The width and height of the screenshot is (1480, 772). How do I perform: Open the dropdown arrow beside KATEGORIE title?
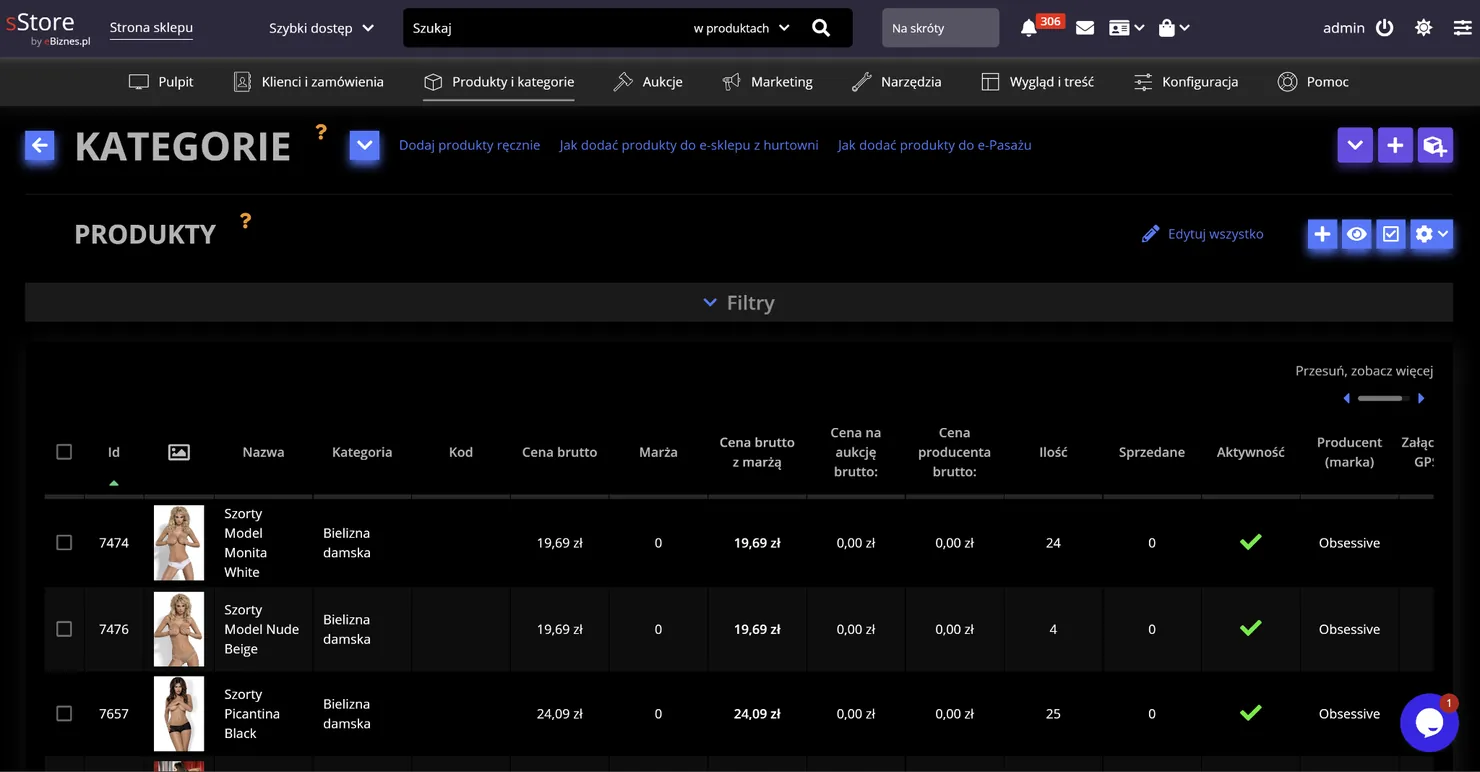pos(365,146)
